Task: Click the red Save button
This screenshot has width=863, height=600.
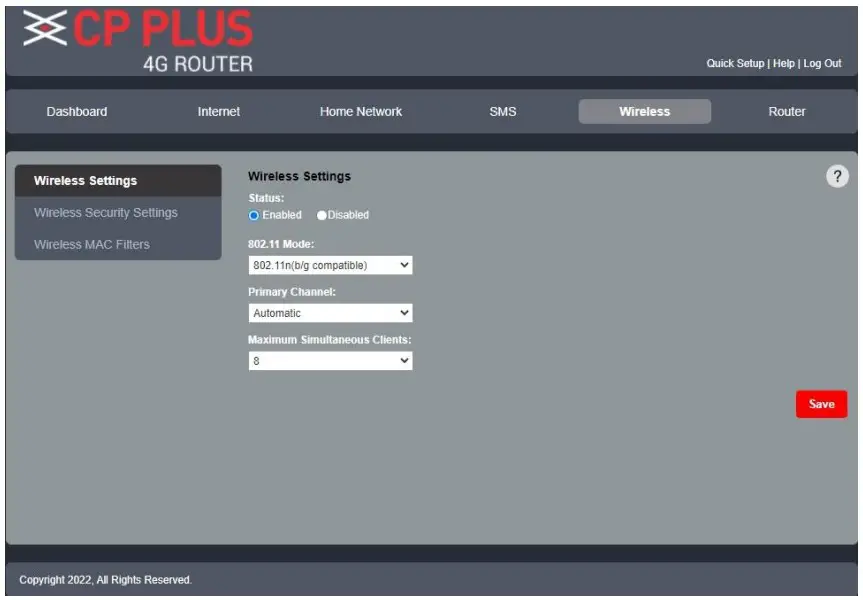Action: pos(821,404)
